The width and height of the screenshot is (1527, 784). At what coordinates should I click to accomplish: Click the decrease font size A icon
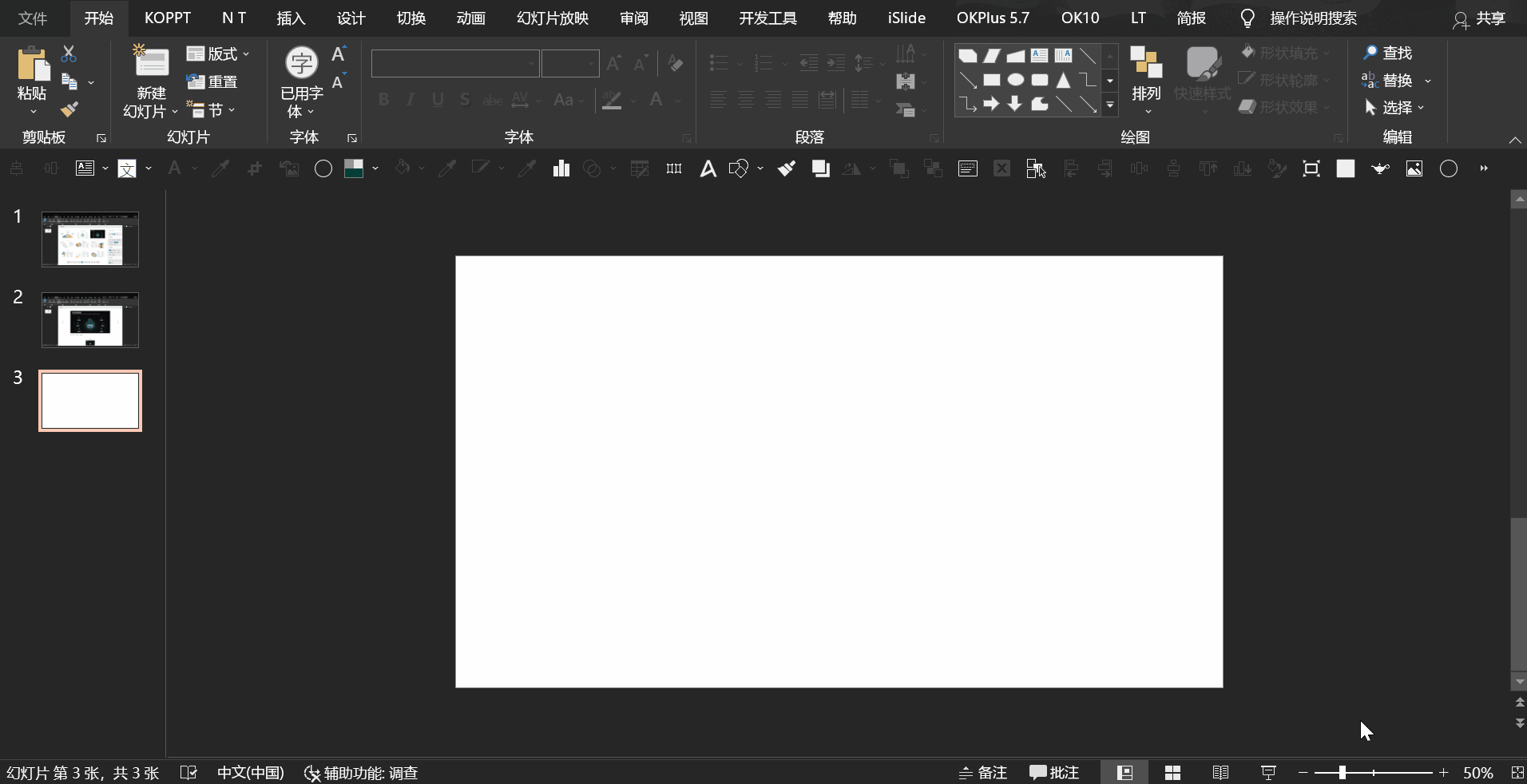[339, 81]
